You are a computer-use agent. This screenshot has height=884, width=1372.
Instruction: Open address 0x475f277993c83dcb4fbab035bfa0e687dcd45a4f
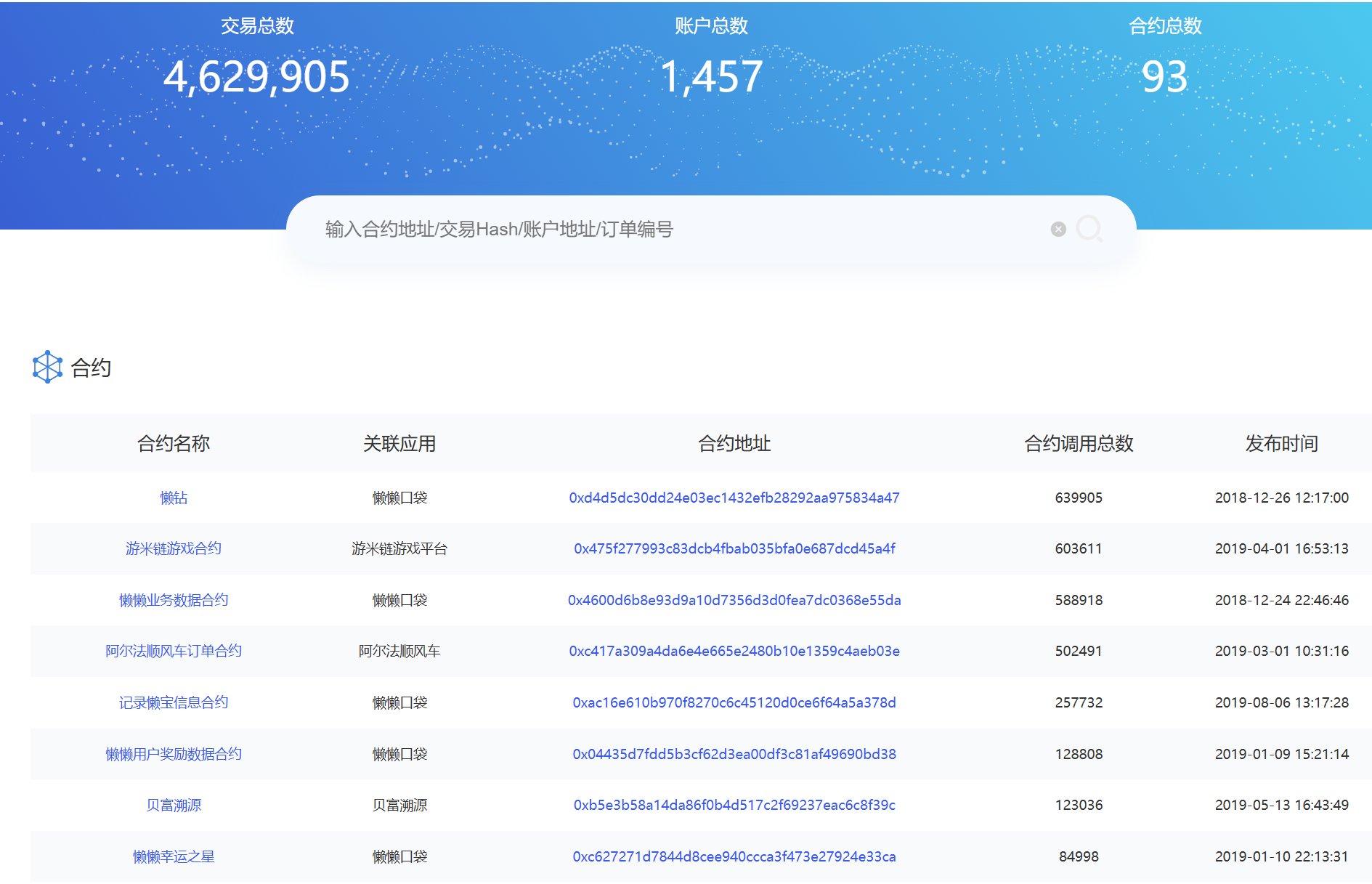click(734, 548)
